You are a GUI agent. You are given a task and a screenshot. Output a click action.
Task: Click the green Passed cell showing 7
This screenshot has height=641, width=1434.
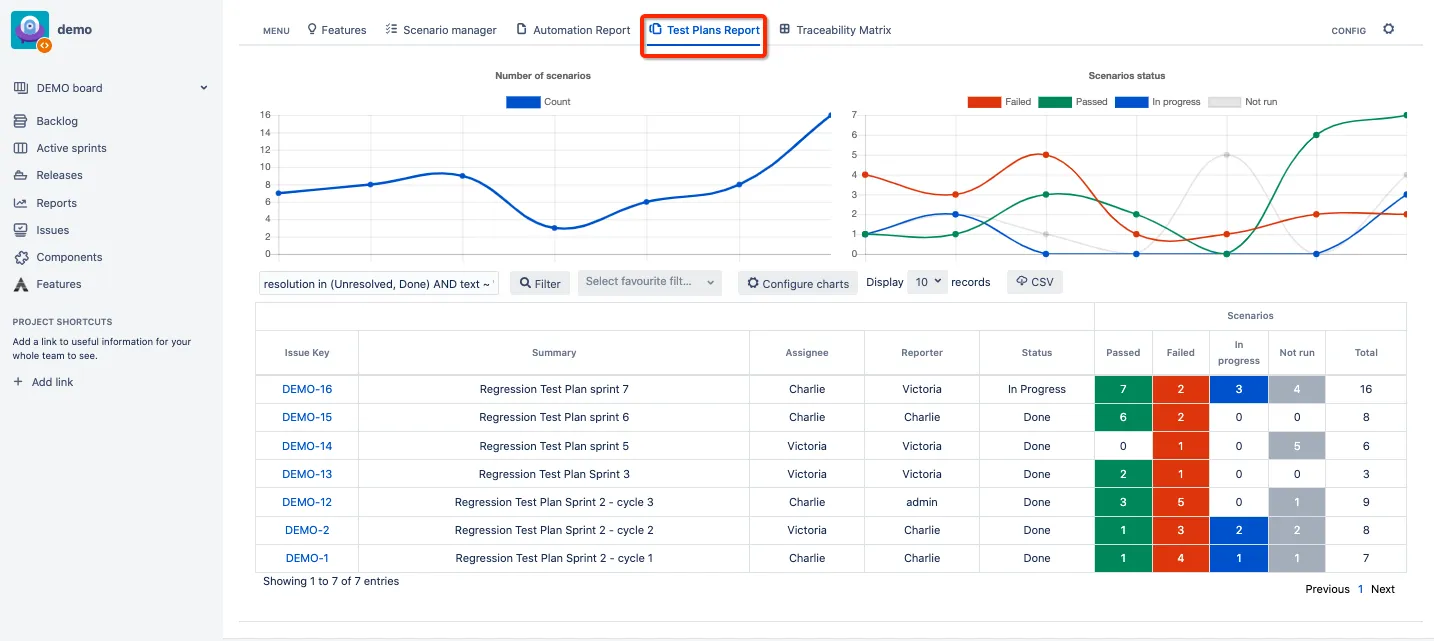tap(1123, 389)
